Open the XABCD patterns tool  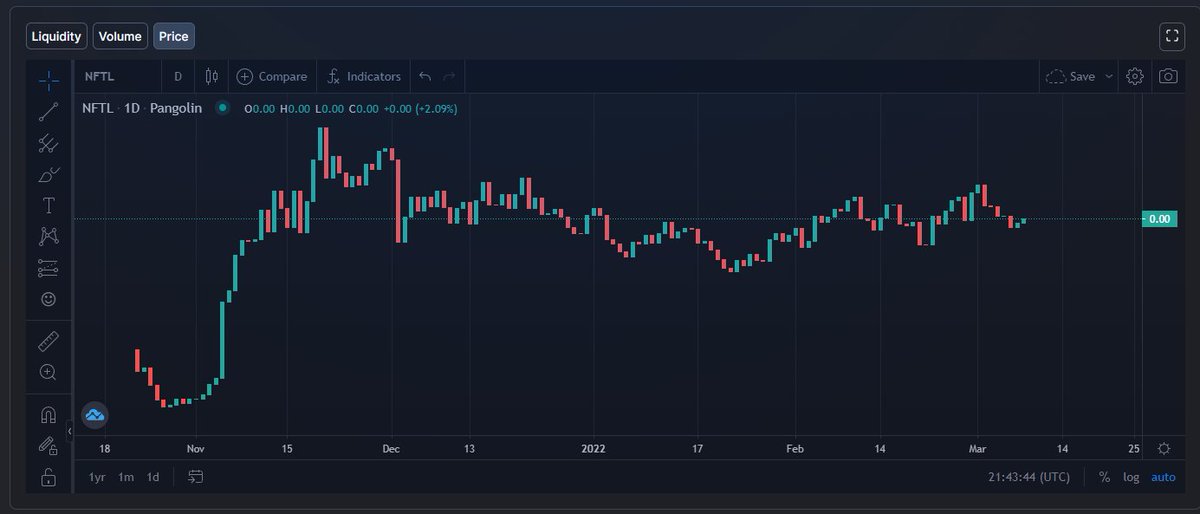pos(48,236)
